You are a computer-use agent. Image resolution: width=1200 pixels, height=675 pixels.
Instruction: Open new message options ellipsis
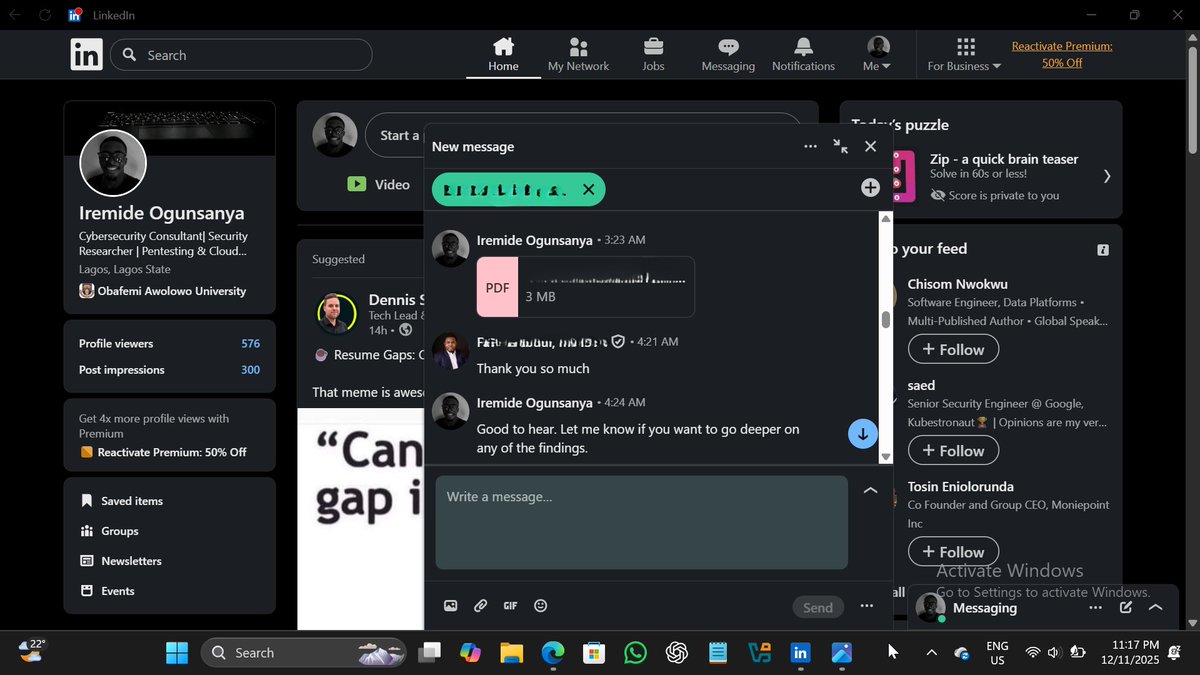810,146
